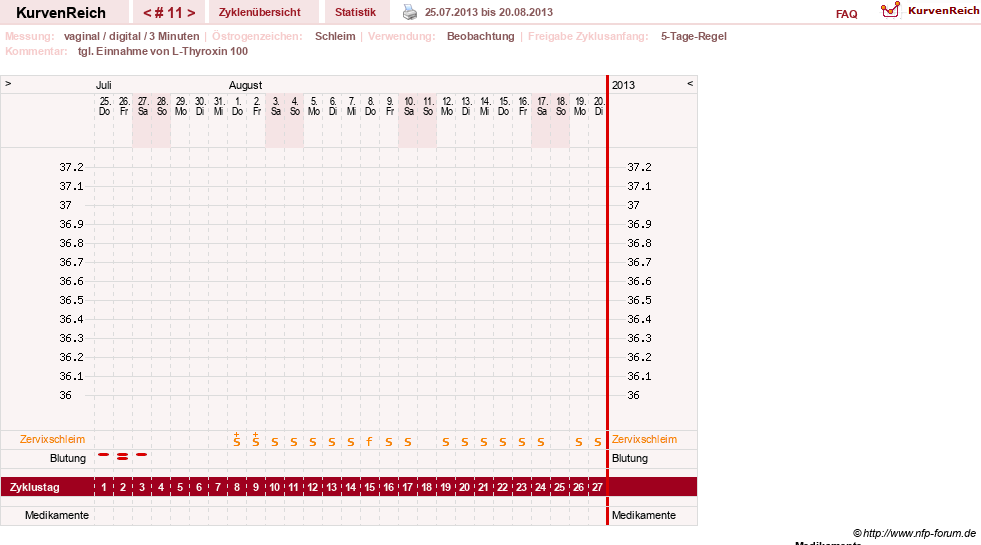Image resolution: width=981 pixels, height=545 pixels.
Task: Click the KurvenReich crown logo icon
Action: 890,10
